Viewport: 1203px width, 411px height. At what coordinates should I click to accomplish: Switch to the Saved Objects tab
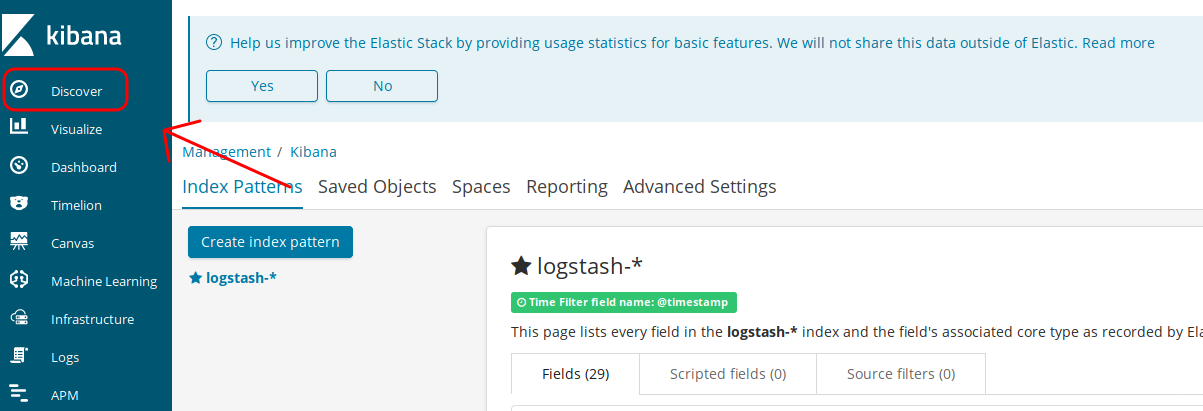click(x=377, y=187)
